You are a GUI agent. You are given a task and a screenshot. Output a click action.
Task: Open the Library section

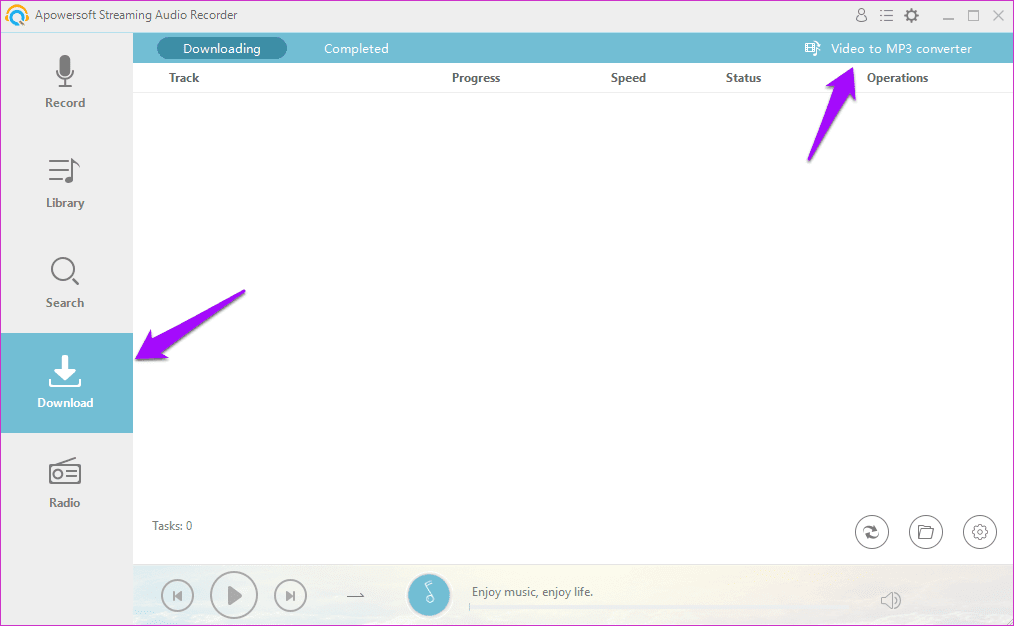click(65, 183)
